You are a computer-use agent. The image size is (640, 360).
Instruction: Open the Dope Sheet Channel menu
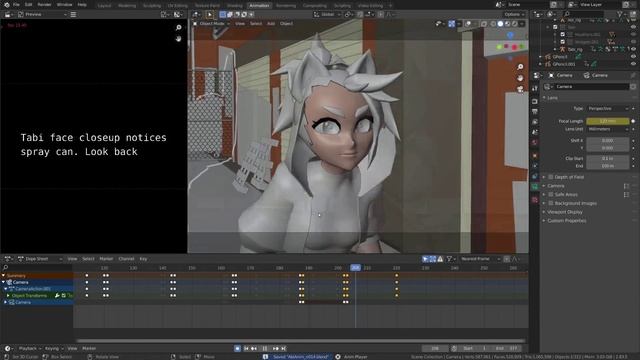point(126,259)
